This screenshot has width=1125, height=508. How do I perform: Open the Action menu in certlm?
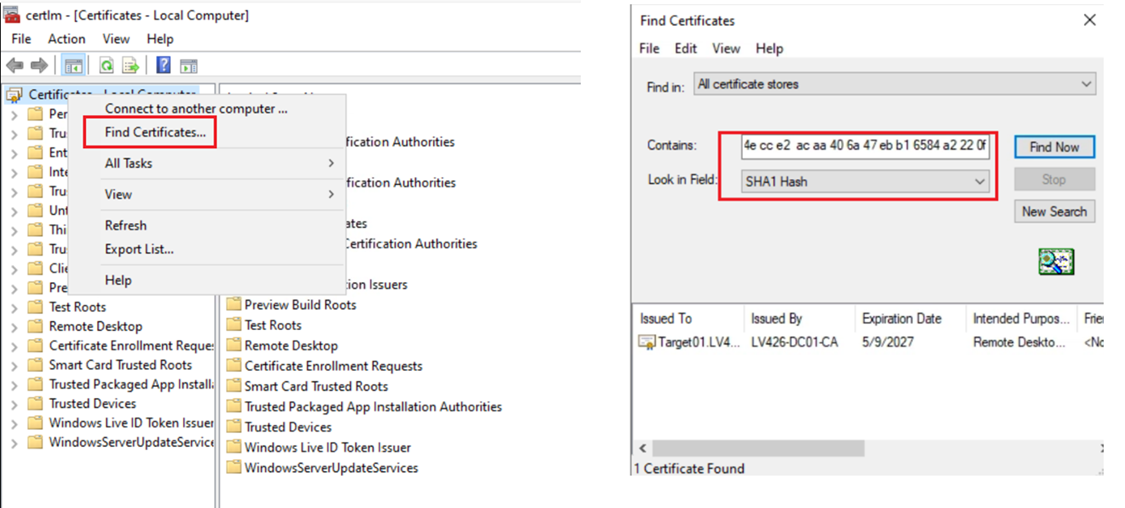point(67,39)
